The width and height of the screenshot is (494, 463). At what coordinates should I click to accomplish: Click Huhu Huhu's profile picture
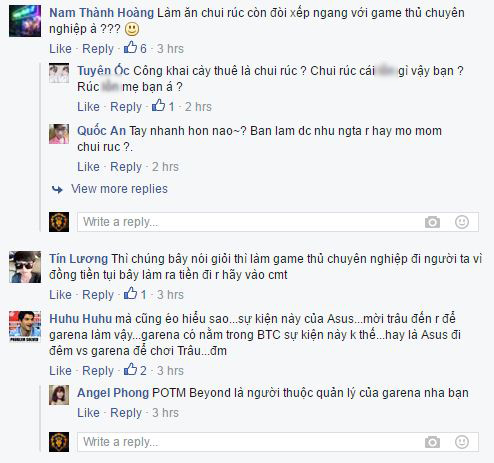(25, 327)
